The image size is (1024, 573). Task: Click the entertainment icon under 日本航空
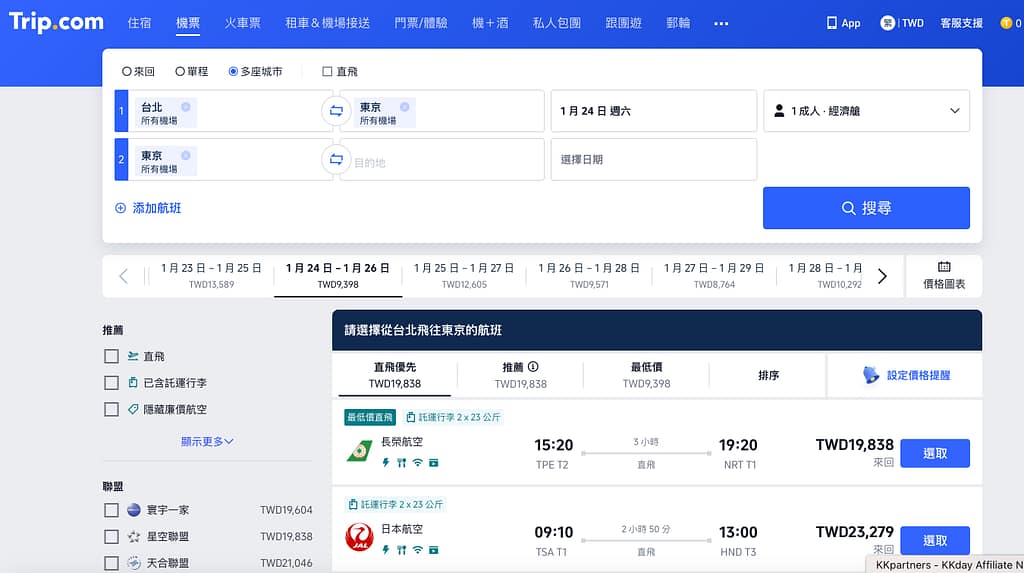coord(433,550)
